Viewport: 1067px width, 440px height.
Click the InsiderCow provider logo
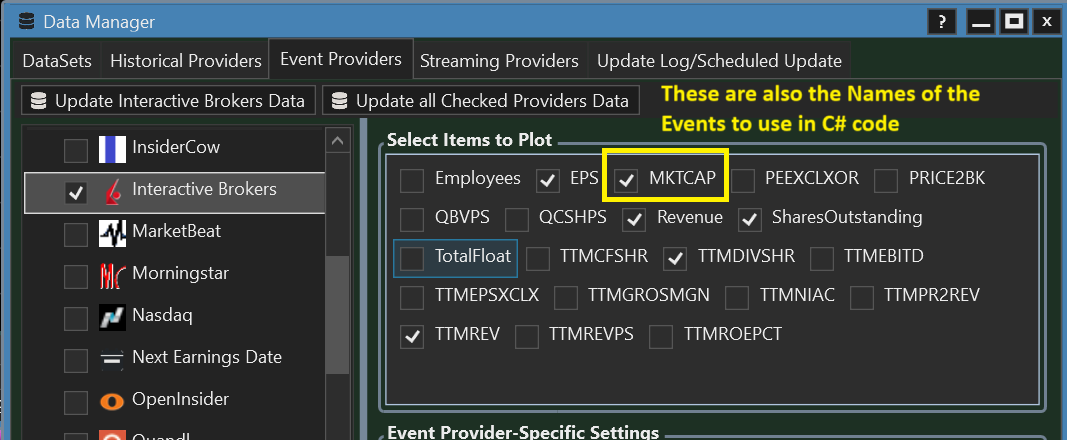[112, 149]
